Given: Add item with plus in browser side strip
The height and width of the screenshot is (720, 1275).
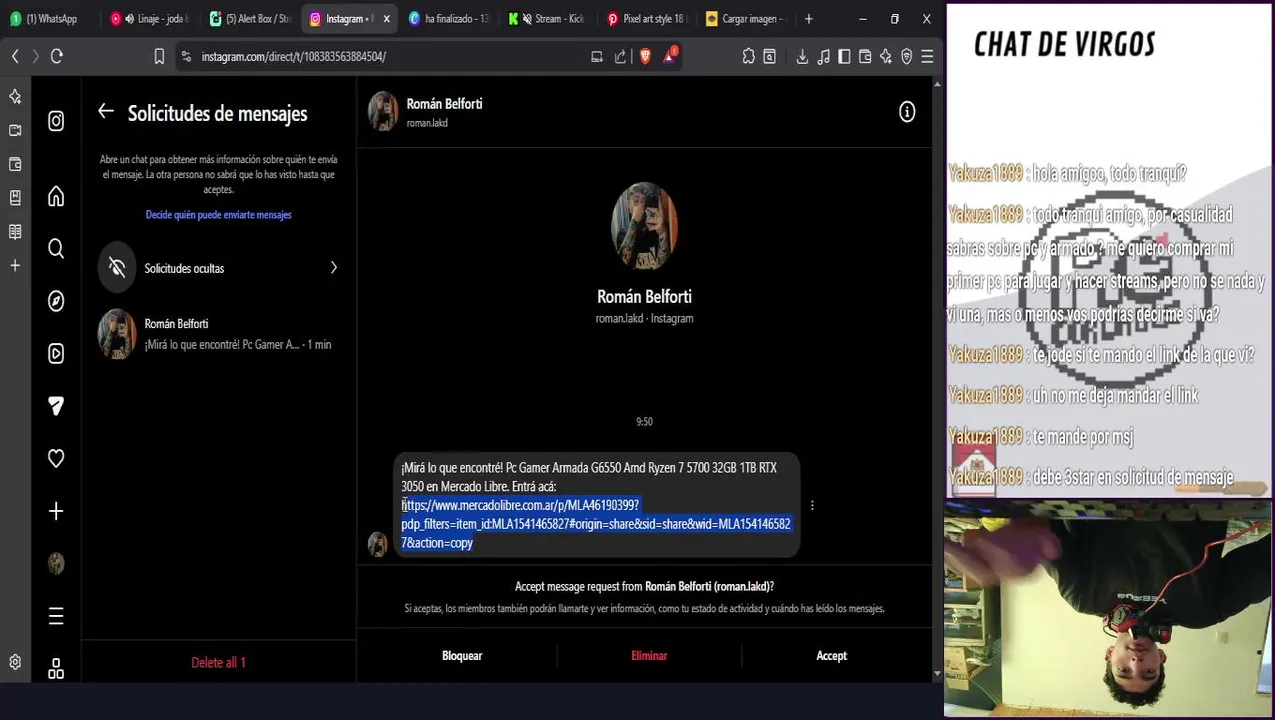Looking at the screenshot, I should click(15, 266).
